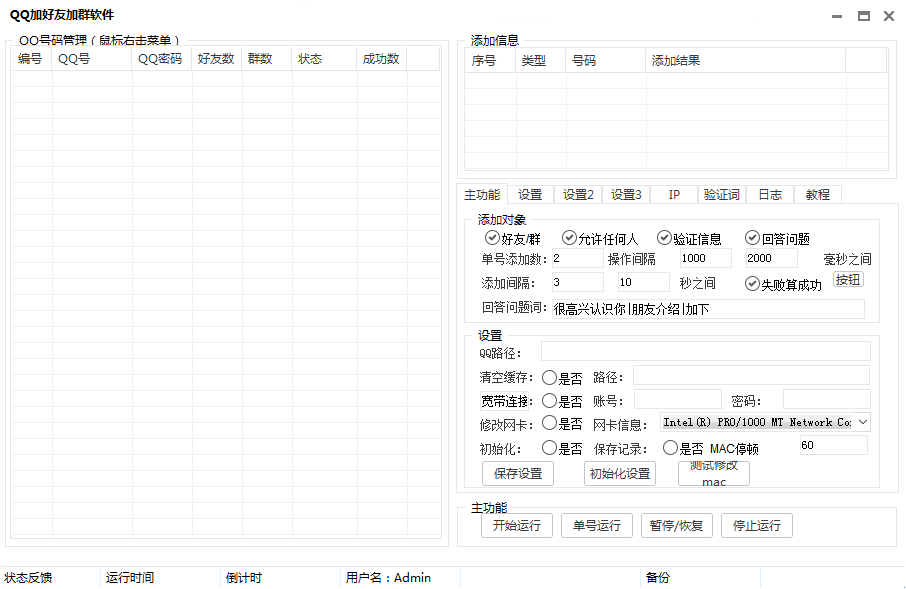This screenshot has width=906, height=589.
Task: Click the 测试修改mac button
Action: 714,474
